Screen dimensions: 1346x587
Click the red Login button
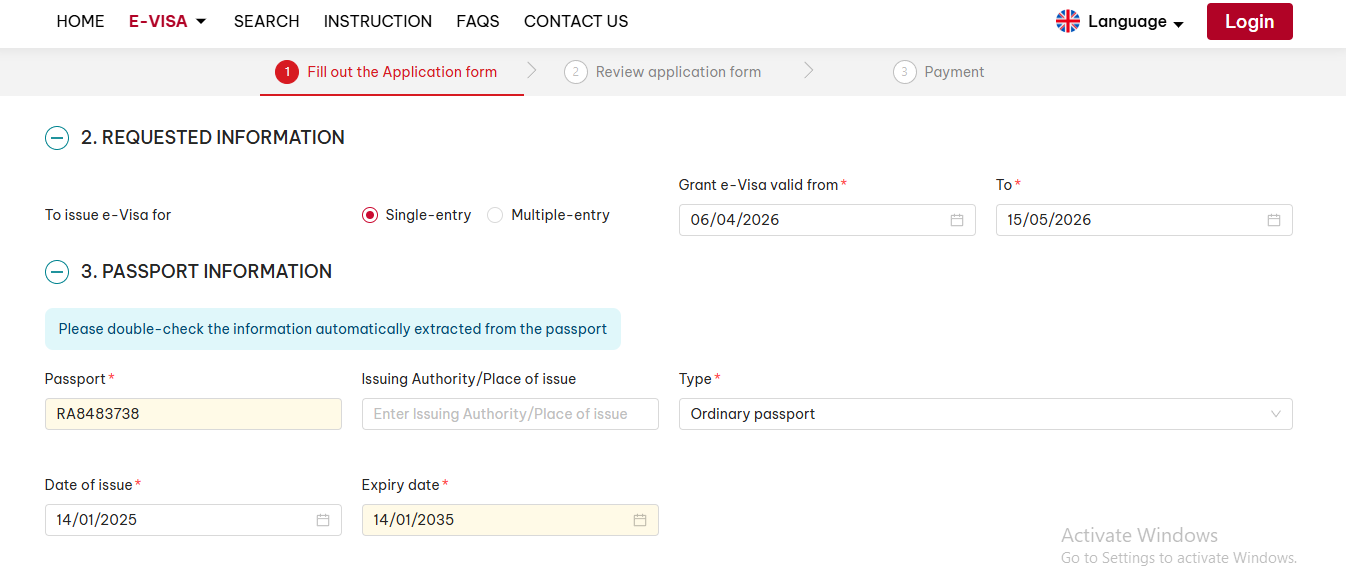(x=1249, y=22)
